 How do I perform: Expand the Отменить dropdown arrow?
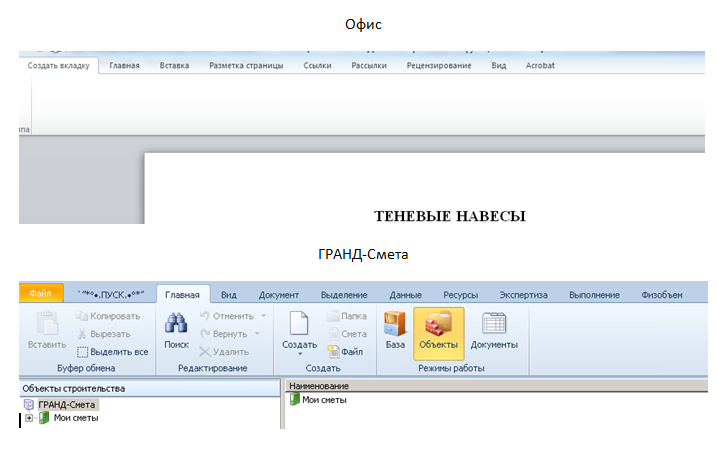(263, 316)
